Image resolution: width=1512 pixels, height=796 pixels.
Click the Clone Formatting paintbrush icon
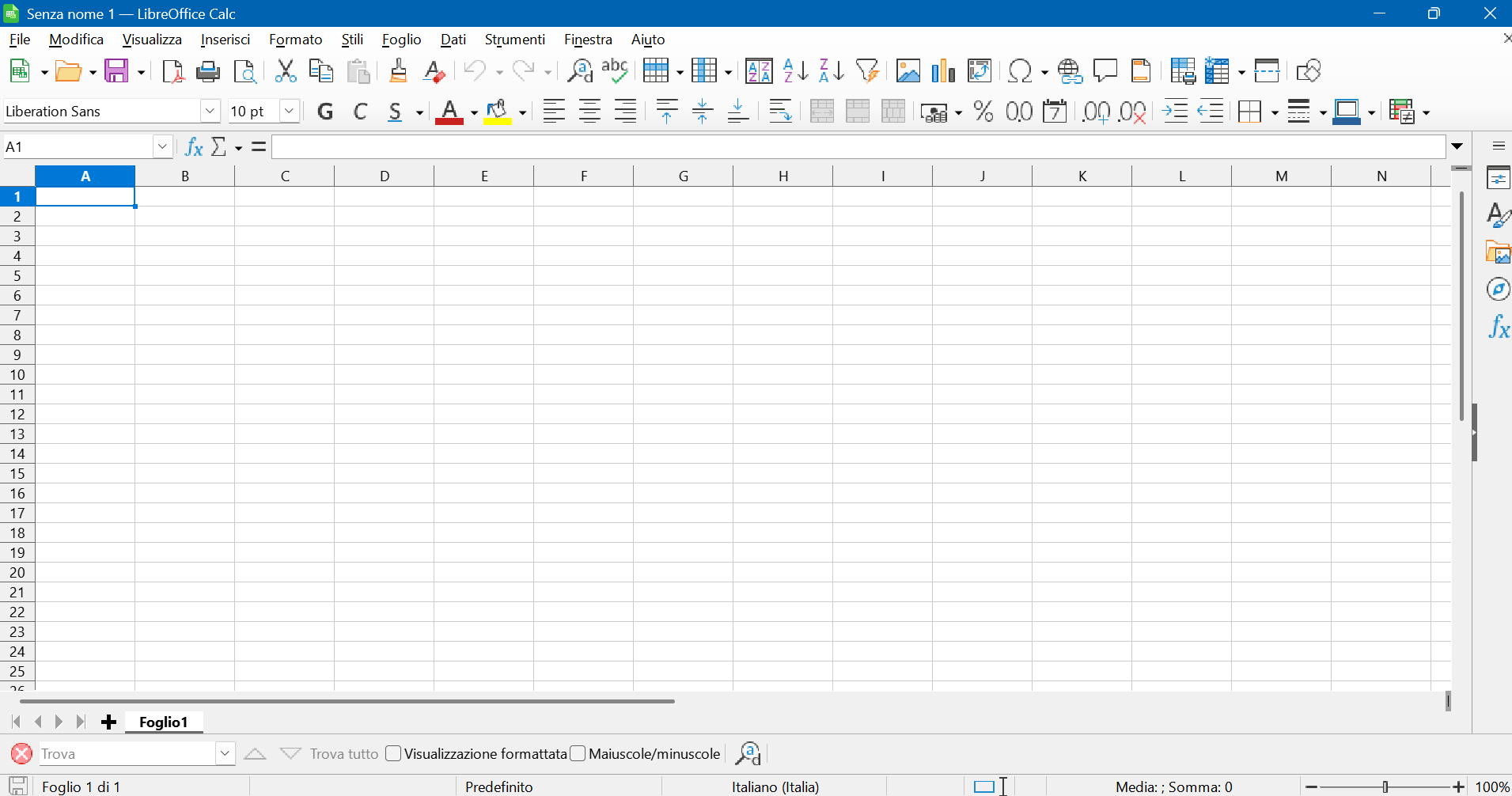tap(398, 71)
